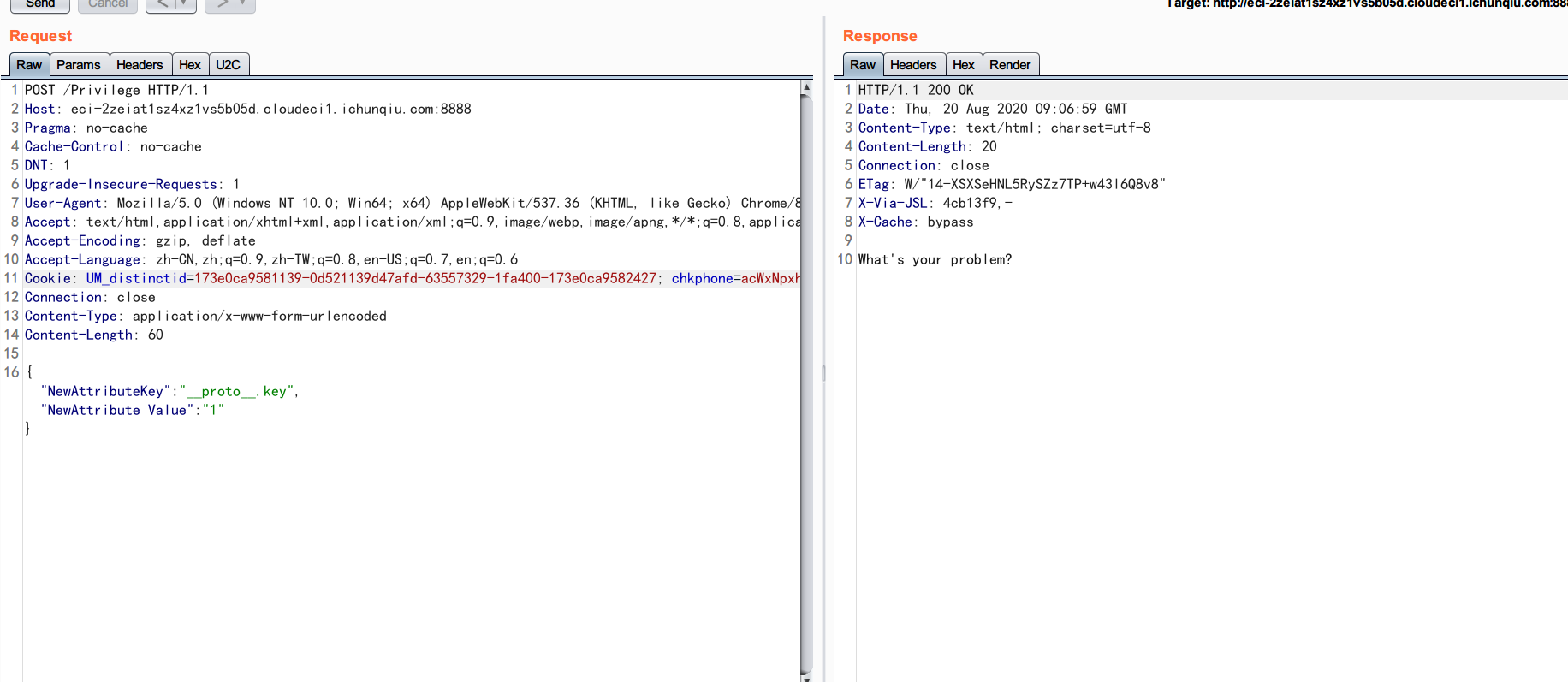Click the X-Via-JSL header line
This screenshot has height=682, width=1568.
click(x=935, y=203)
